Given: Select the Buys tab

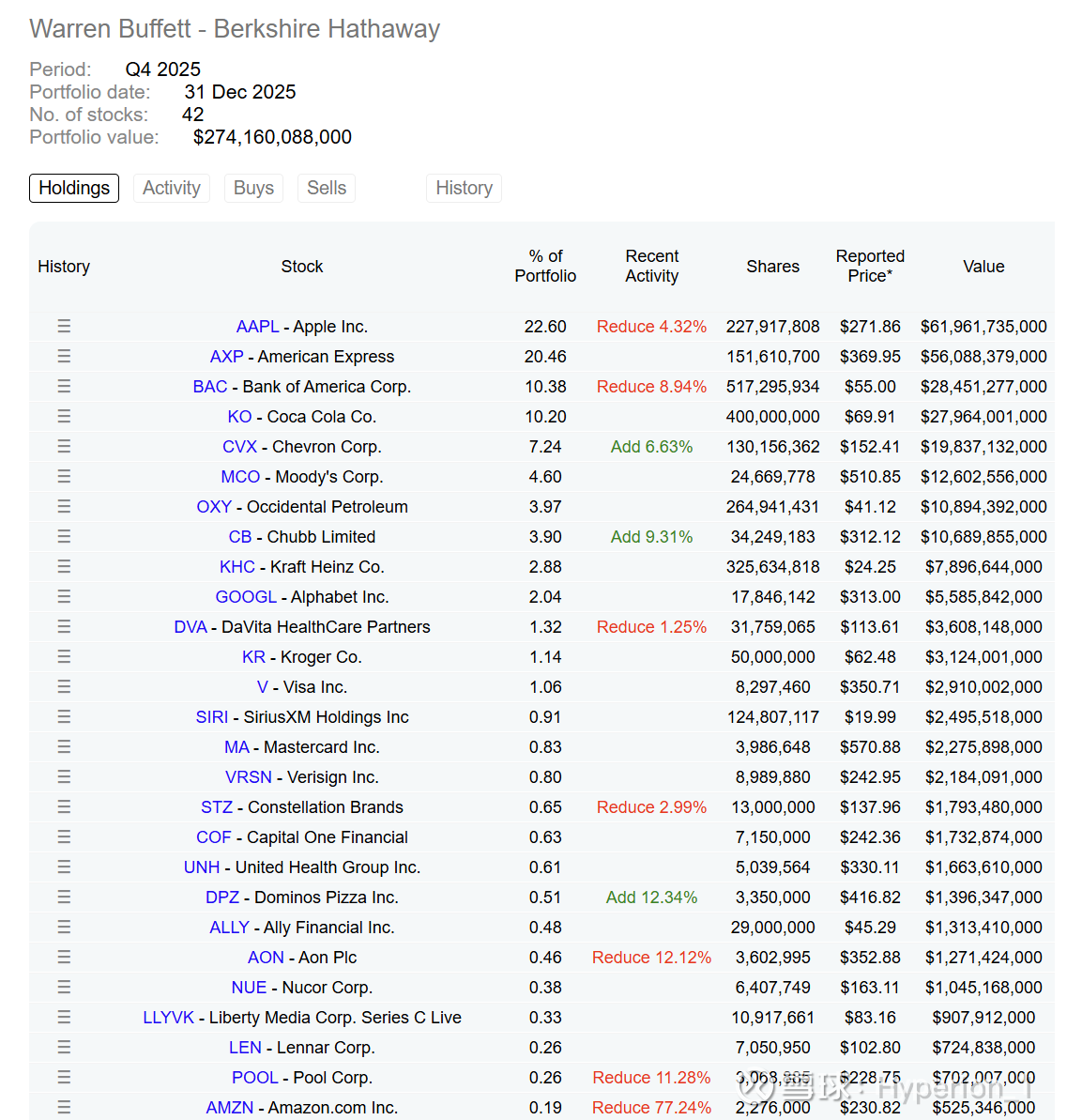Looking at the screenshot, I should [x=253, y=188].
